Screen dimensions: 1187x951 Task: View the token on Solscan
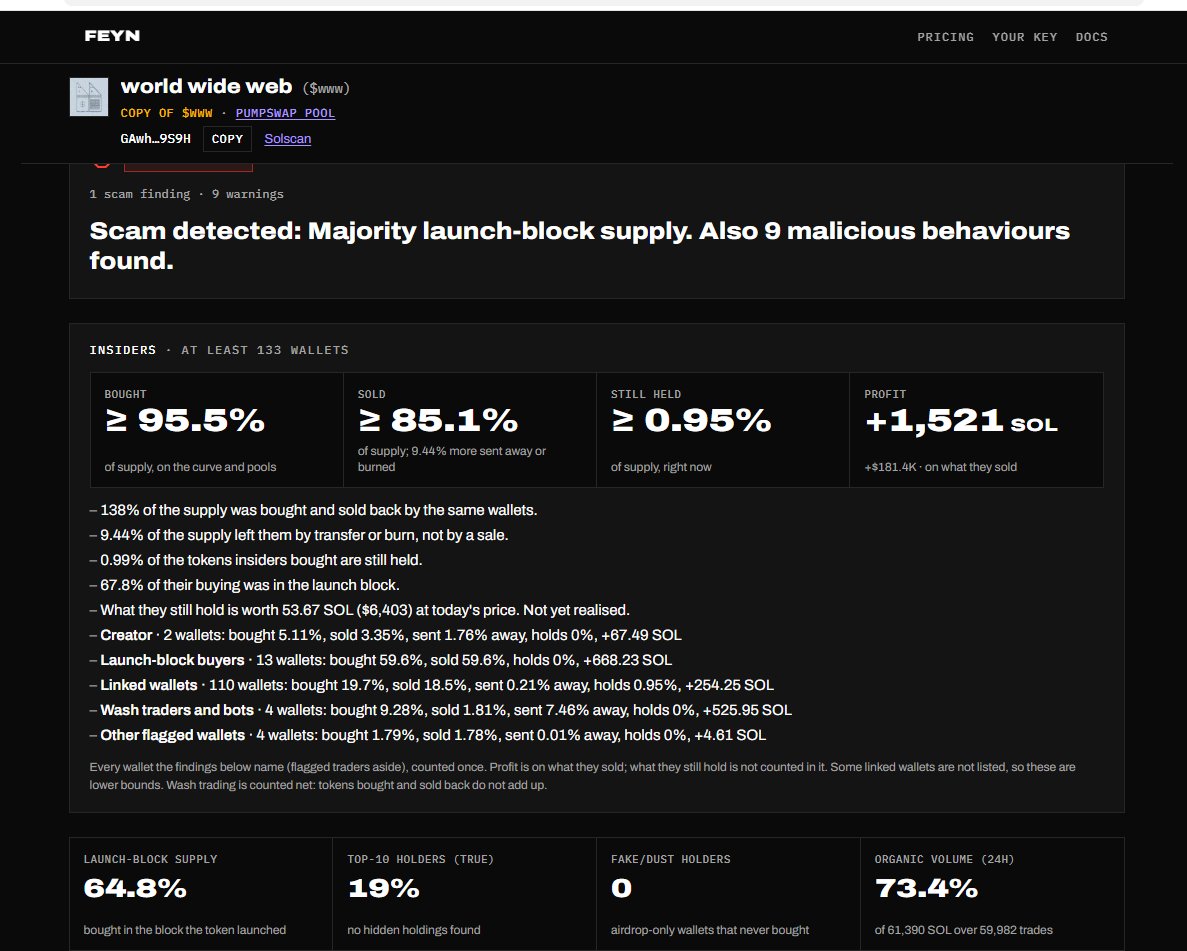coord(288,139)
